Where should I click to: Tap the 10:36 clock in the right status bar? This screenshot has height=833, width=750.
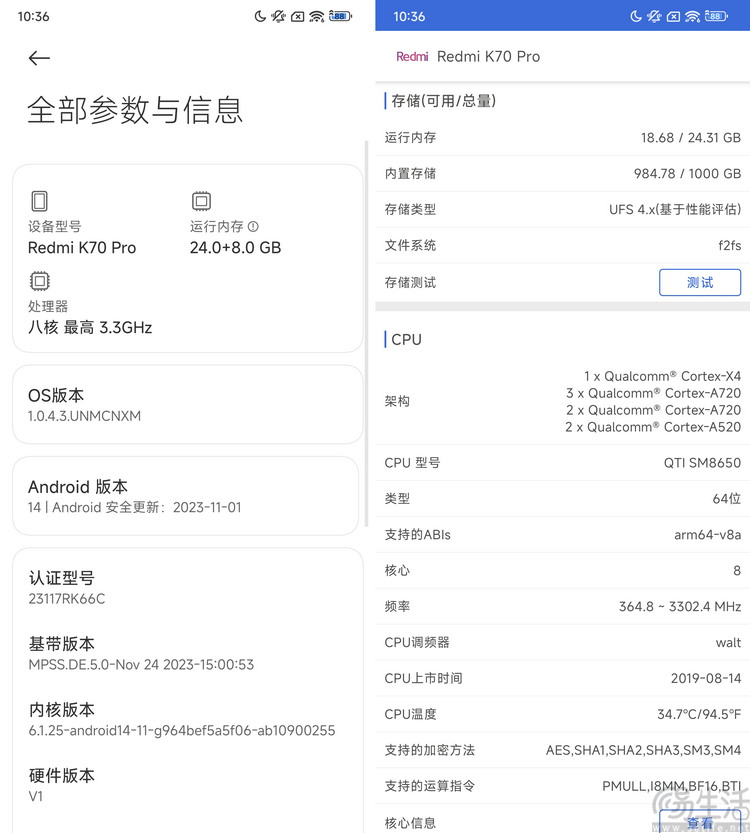tap(409, 16)
